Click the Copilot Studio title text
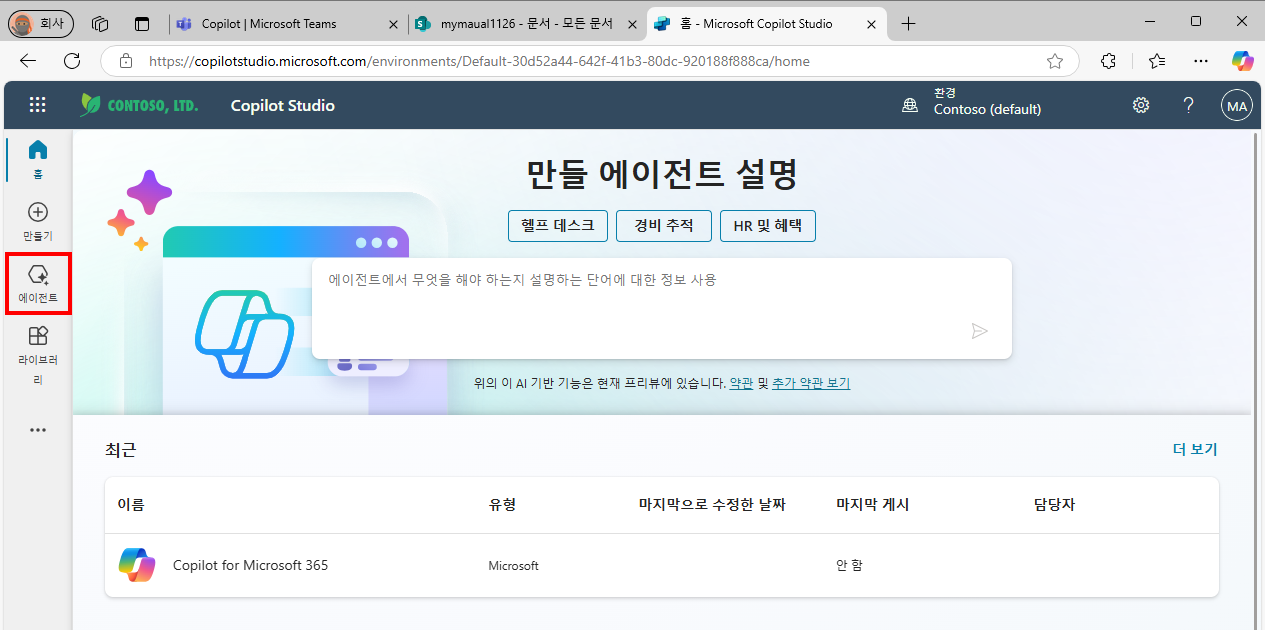 pyautogui.click(x=283, y=105)
